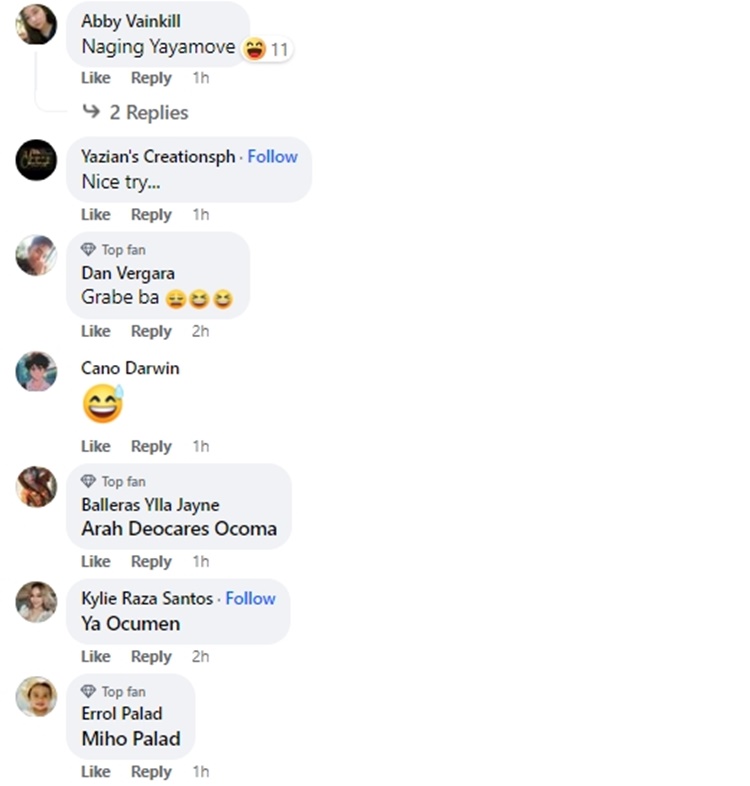The width and height of the screenshot is (750, 786).
Task: Like Dan Vergara's Grabe ba comment
Action: [96, 331]
